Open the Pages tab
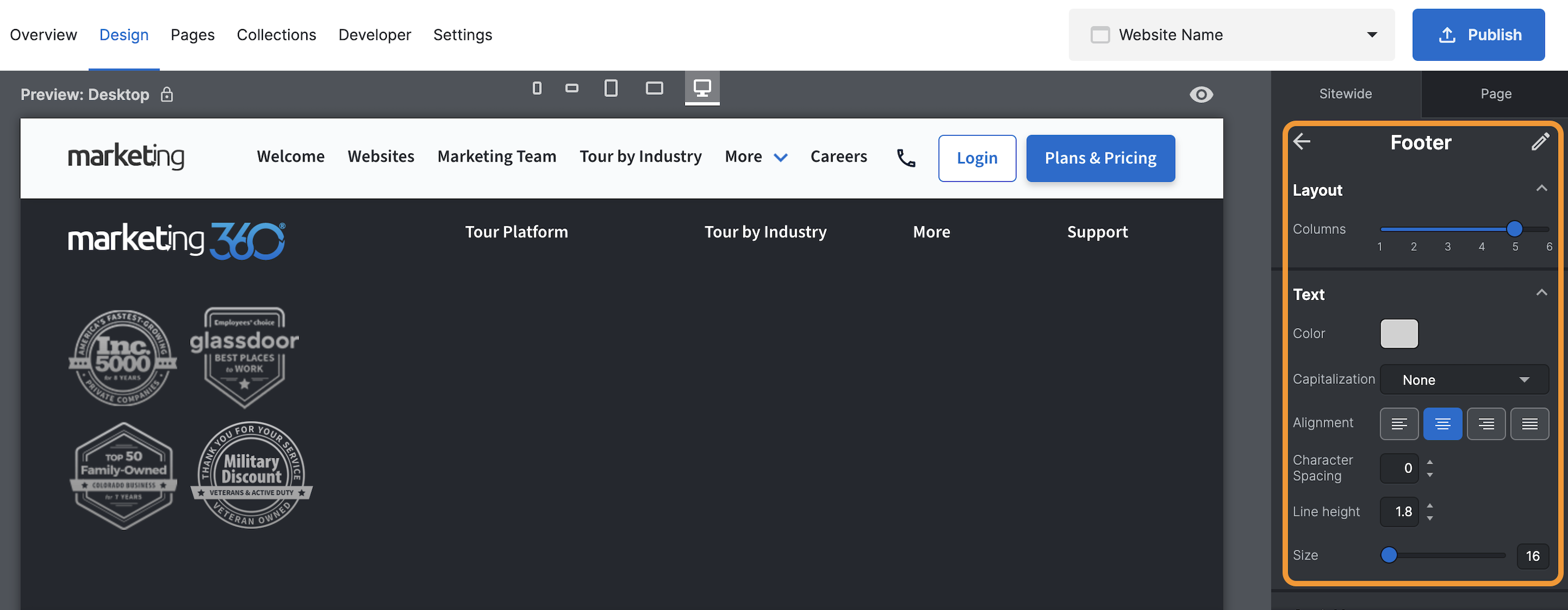This screenshot has height=610, width=1568. (192, 34)
